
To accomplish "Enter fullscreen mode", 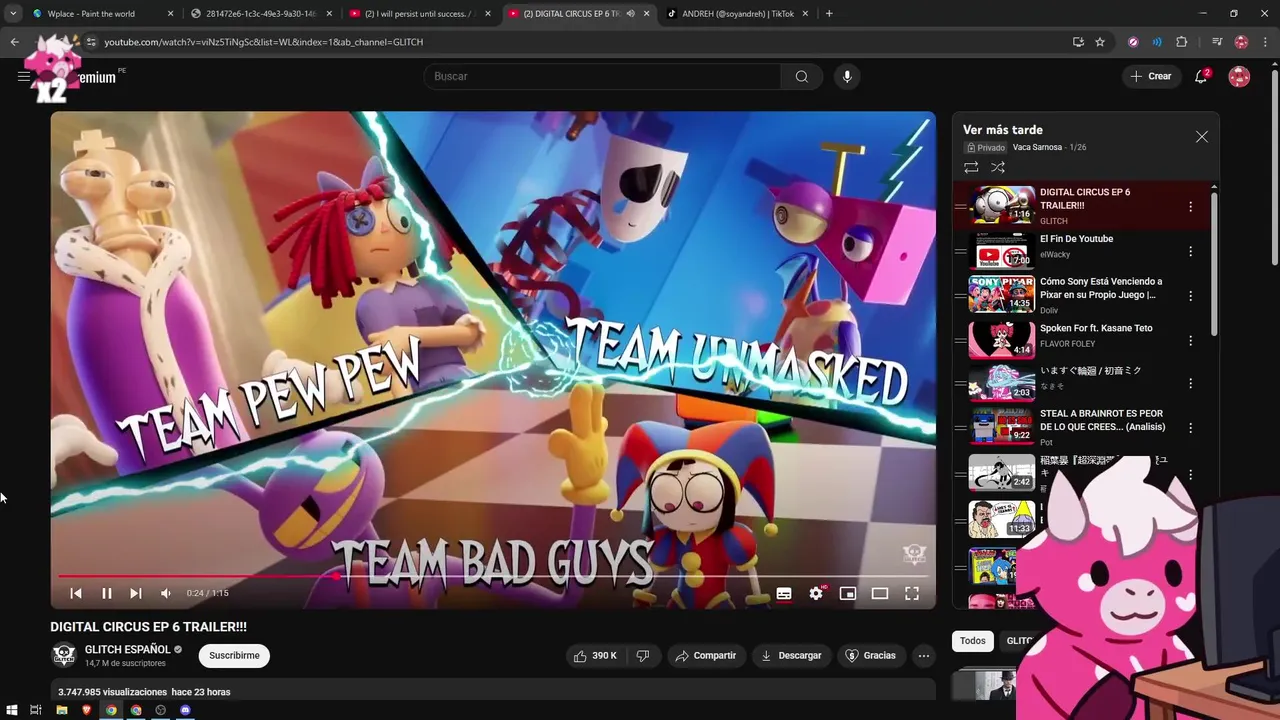I will [x=912, y=593].
